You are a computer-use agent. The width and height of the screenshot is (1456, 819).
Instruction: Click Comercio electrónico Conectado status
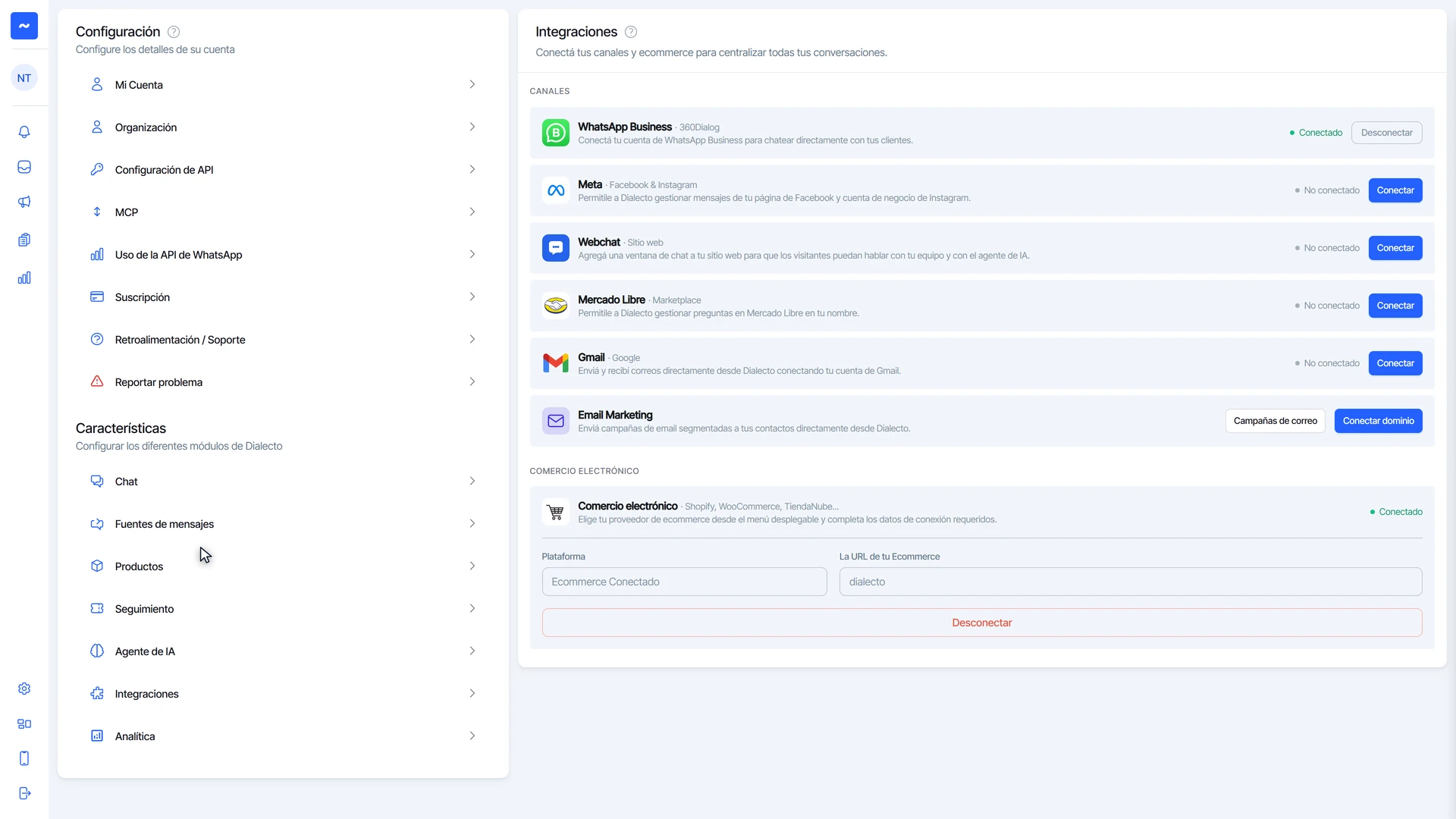pos(1396,512)
